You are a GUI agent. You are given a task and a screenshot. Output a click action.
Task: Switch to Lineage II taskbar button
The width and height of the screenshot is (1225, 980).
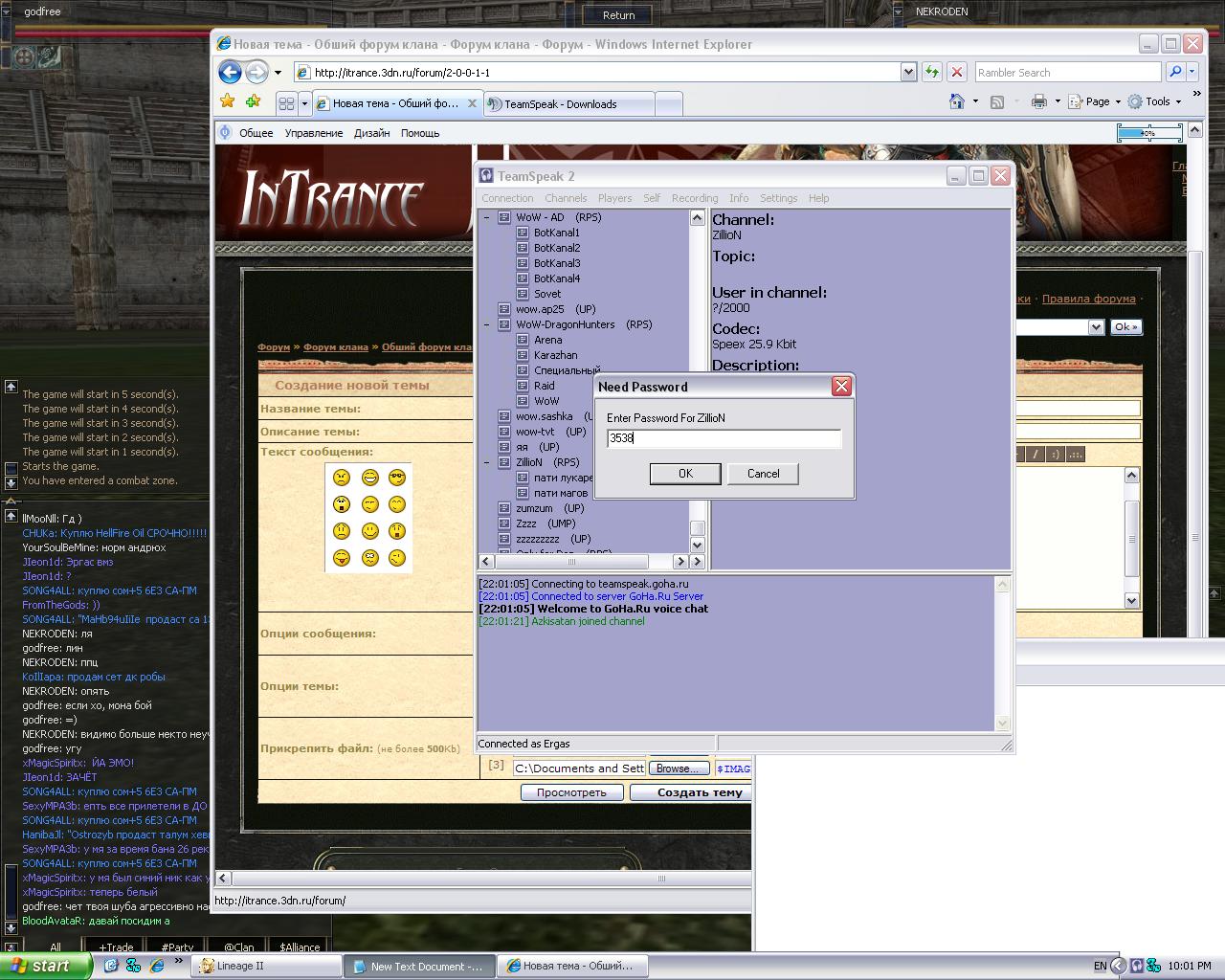click(265, 966)
